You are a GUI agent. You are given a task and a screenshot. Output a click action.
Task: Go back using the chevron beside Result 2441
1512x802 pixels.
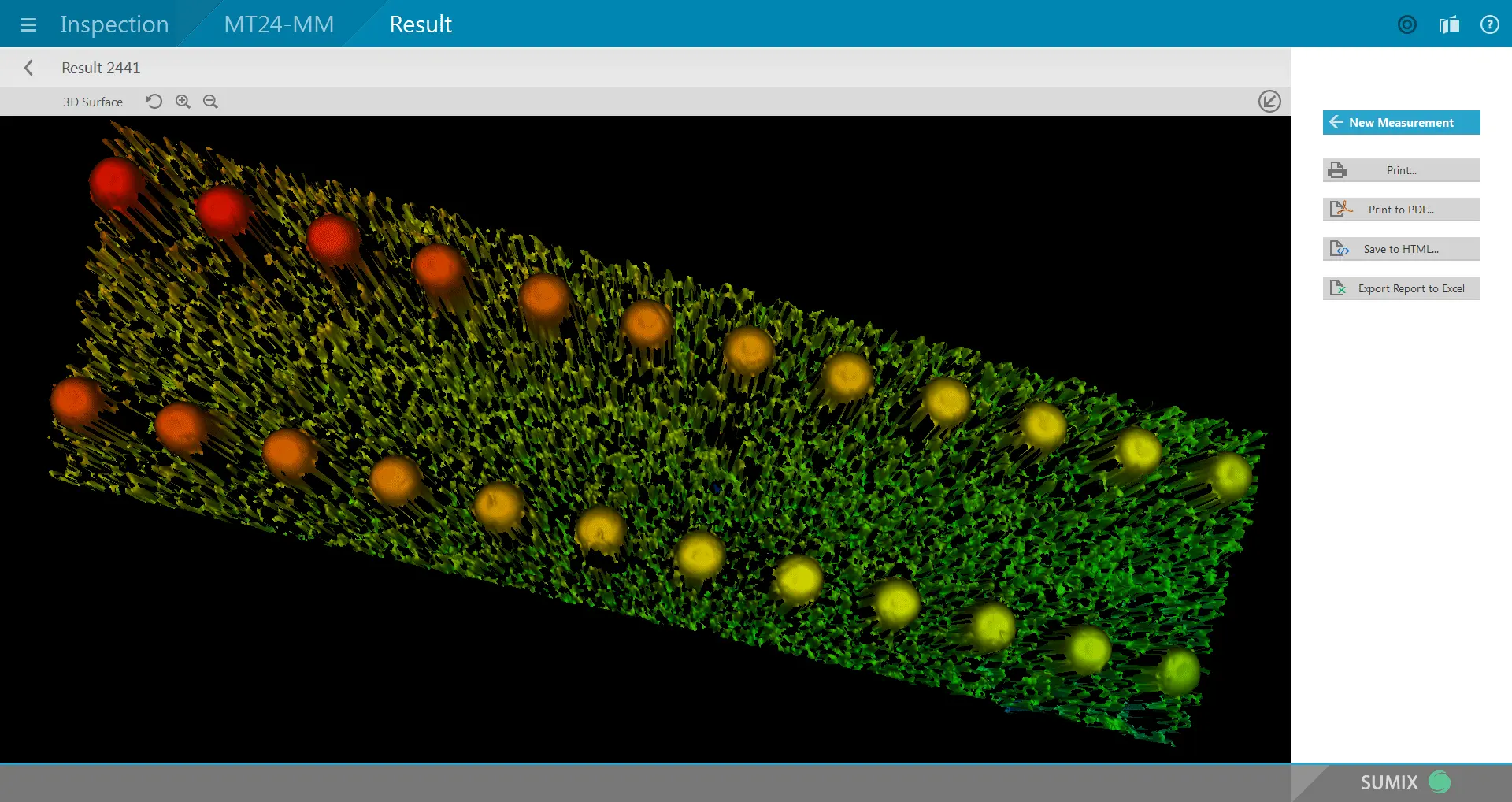pyautogui.click(x=29, y=68)
